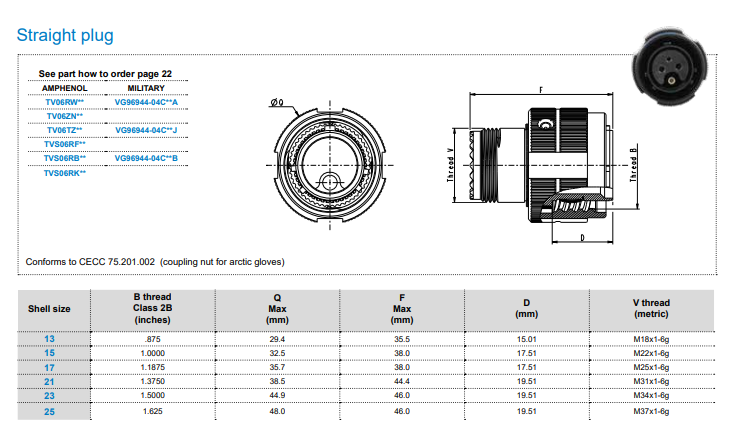Click the TVS06RF** part number

tap(65, 144)
